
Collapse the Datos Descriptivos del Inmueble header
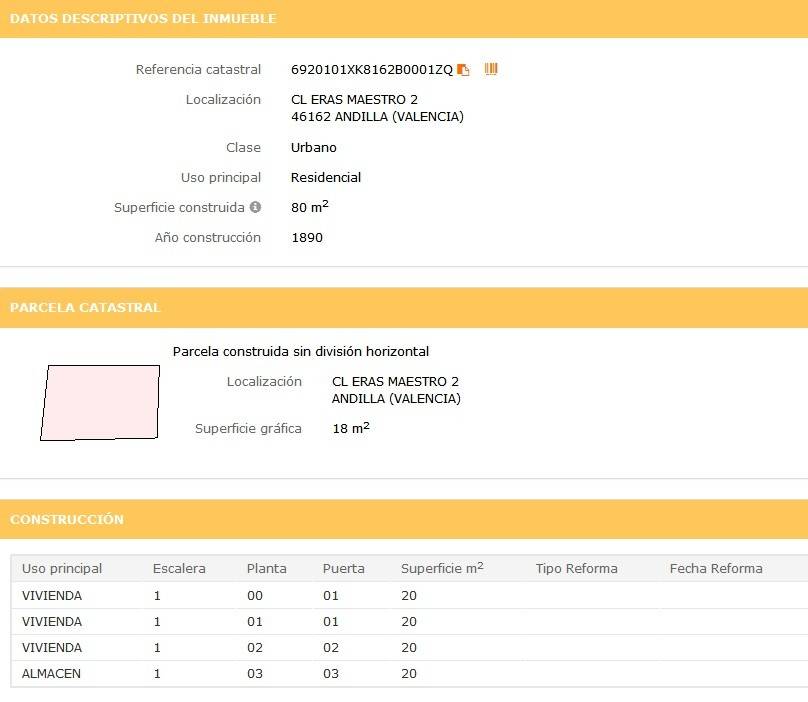tap(404, 19)
